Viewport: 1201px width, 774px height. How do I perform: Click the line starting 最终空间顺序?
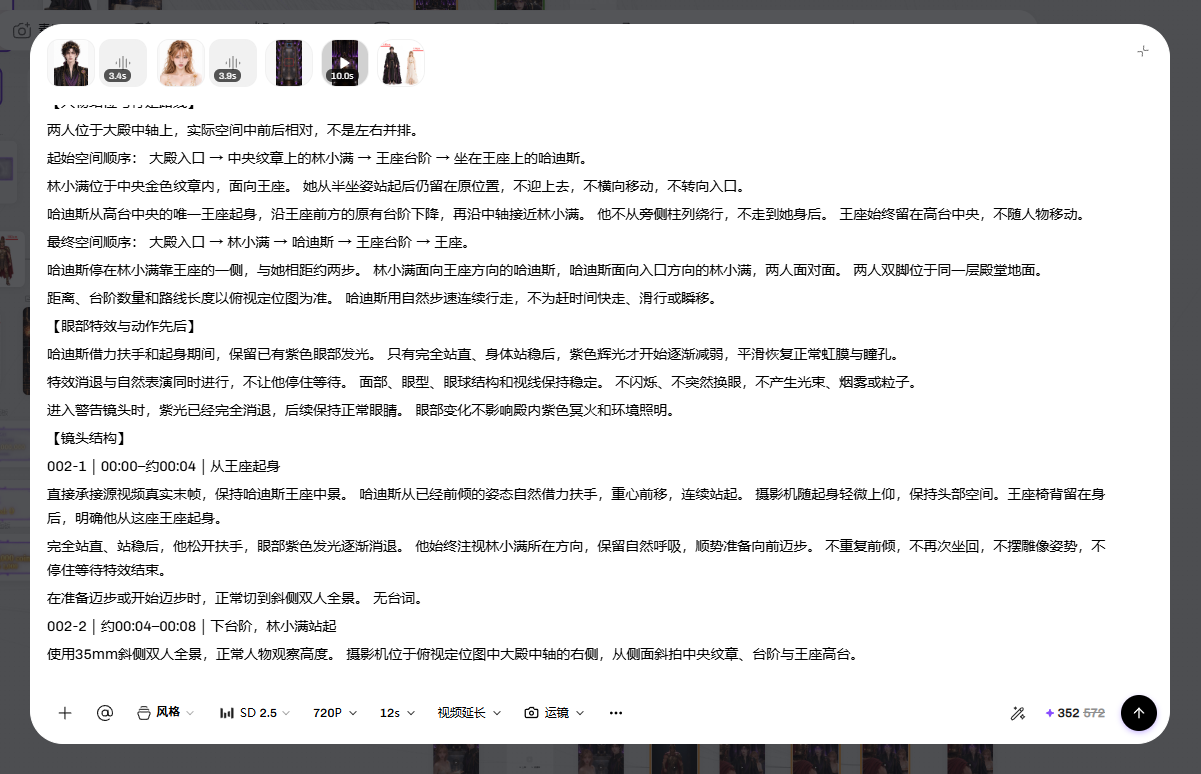tap(258, 242)
